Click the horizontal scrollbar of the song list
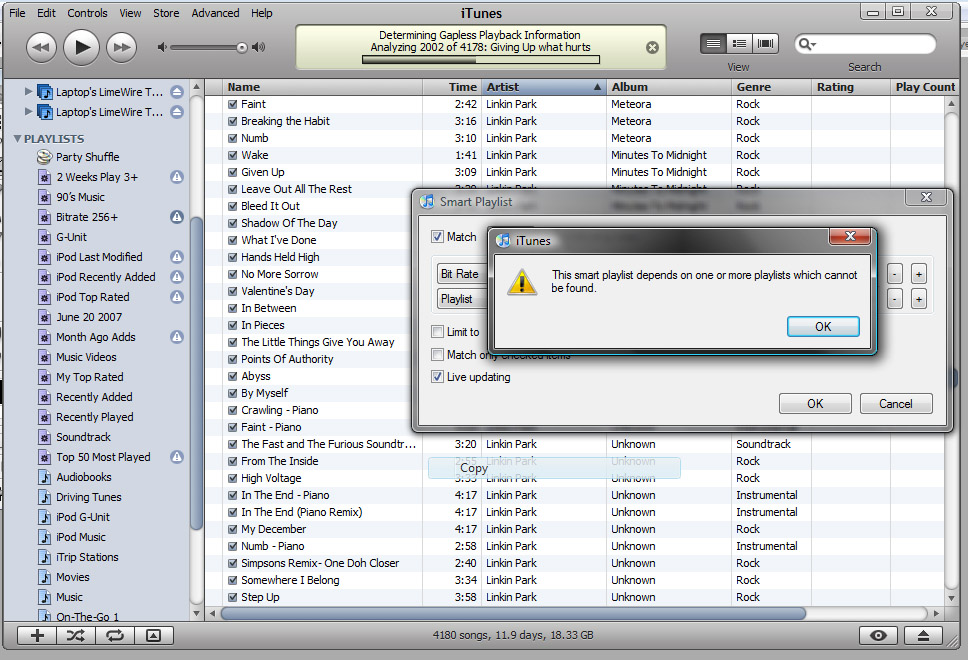 coord(513,614)
